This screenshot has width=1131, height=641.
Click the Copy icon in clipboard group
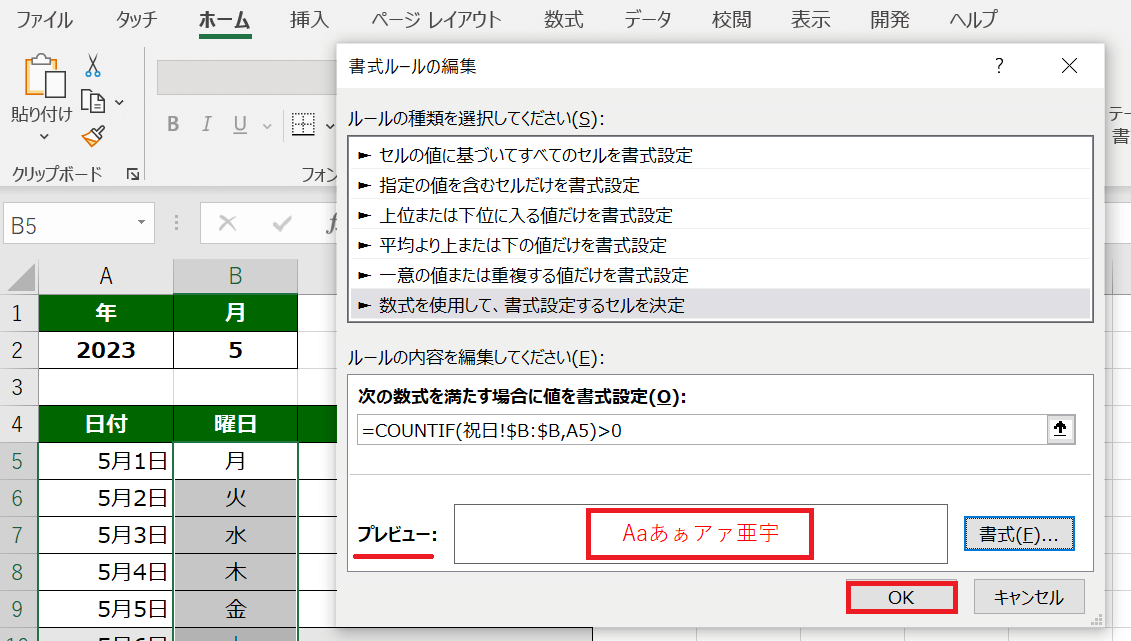click(92, 101)
